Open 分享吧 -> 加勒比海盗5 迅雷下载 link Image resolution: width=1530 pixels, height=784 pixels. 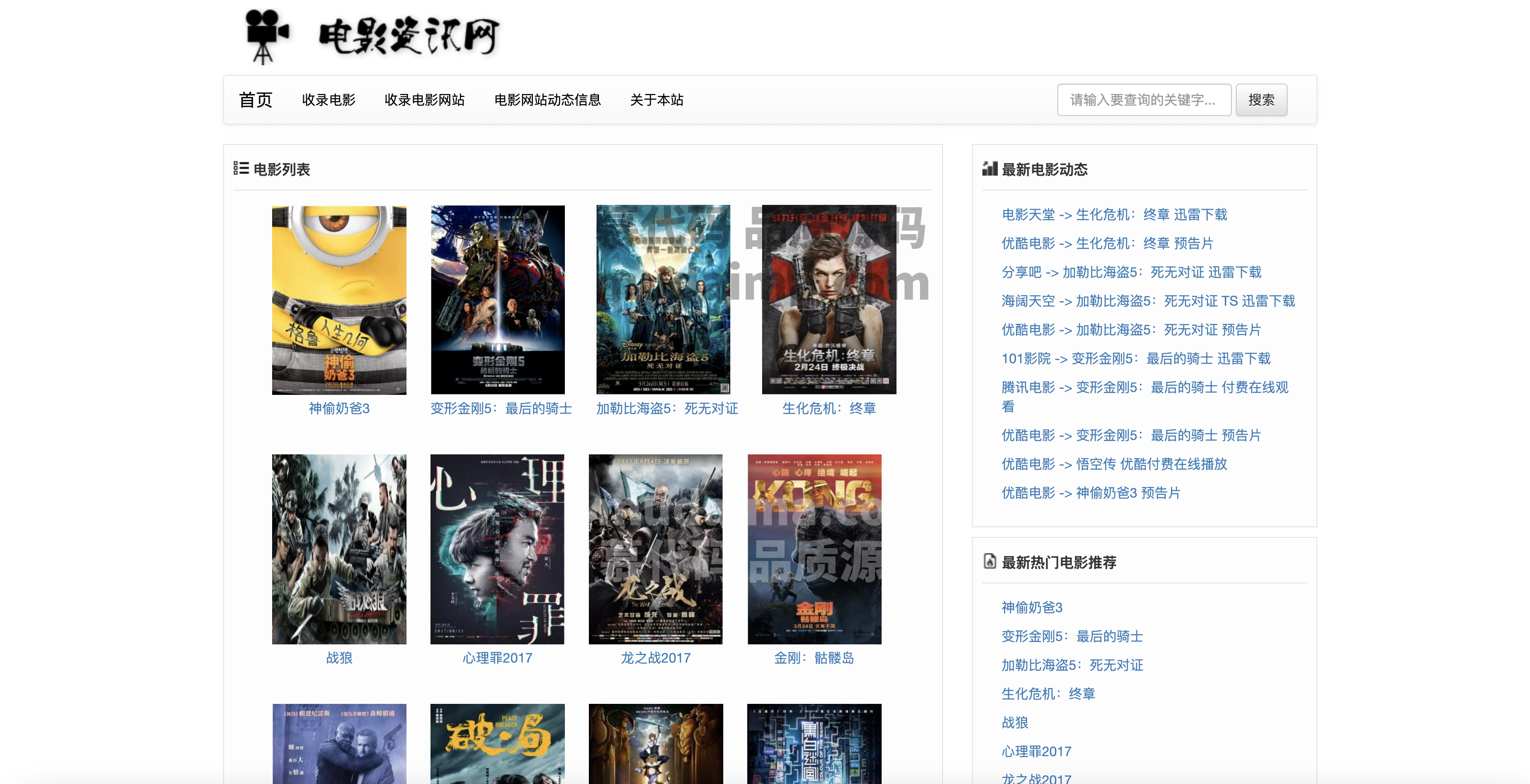(1132, 272)
